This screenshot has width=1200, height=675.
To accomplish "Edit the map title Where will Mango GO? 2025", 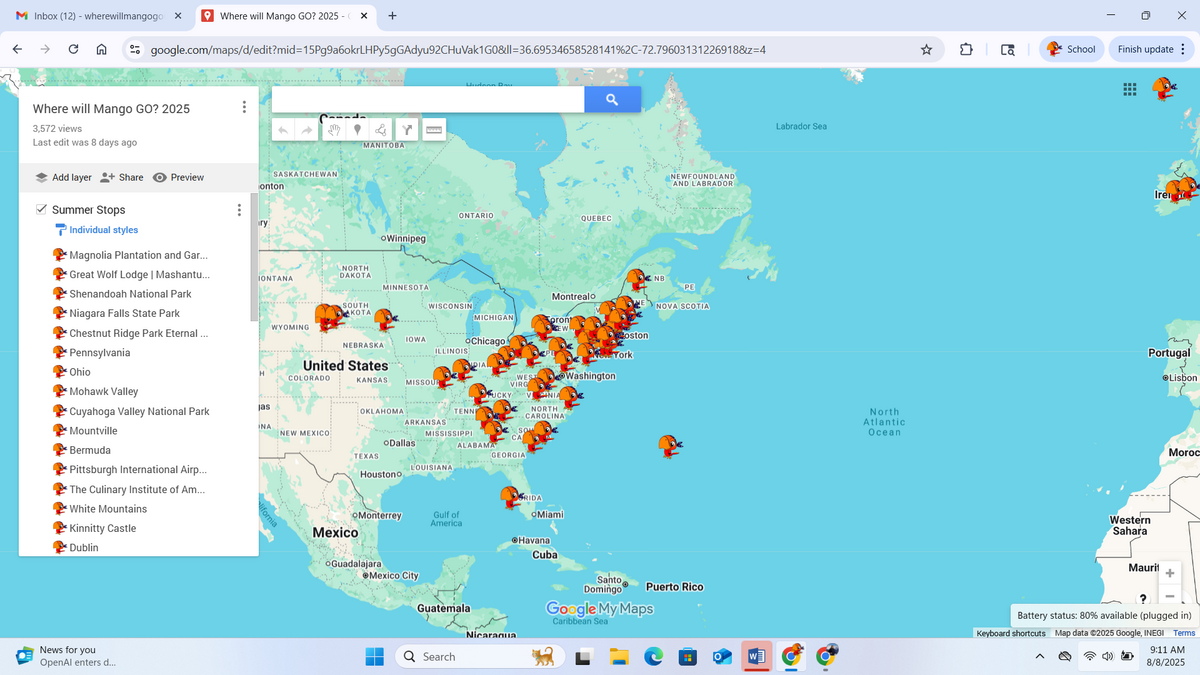I will pos(111,109).
